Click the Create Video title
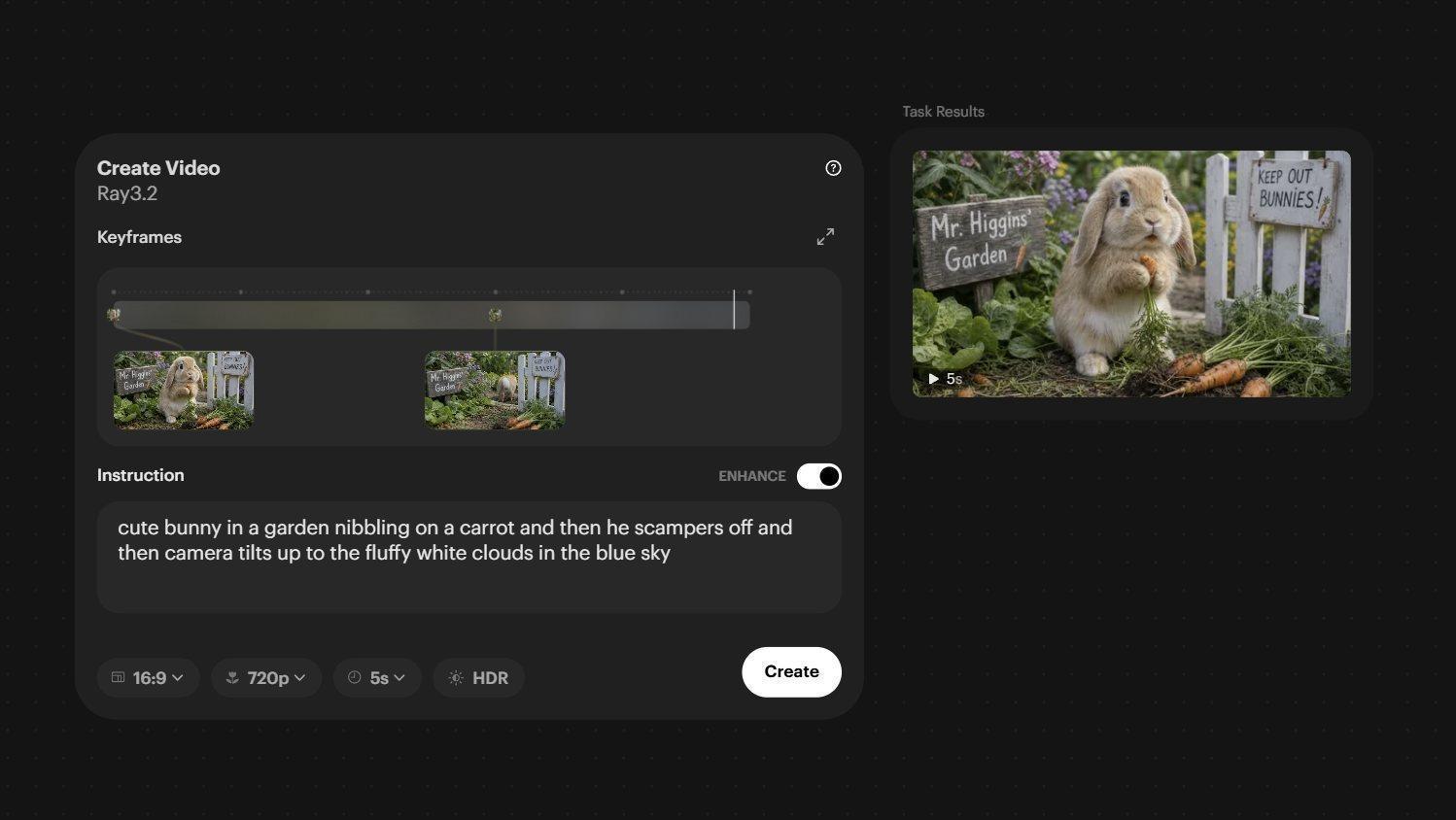1456x820 pixels. coord(158,168)
